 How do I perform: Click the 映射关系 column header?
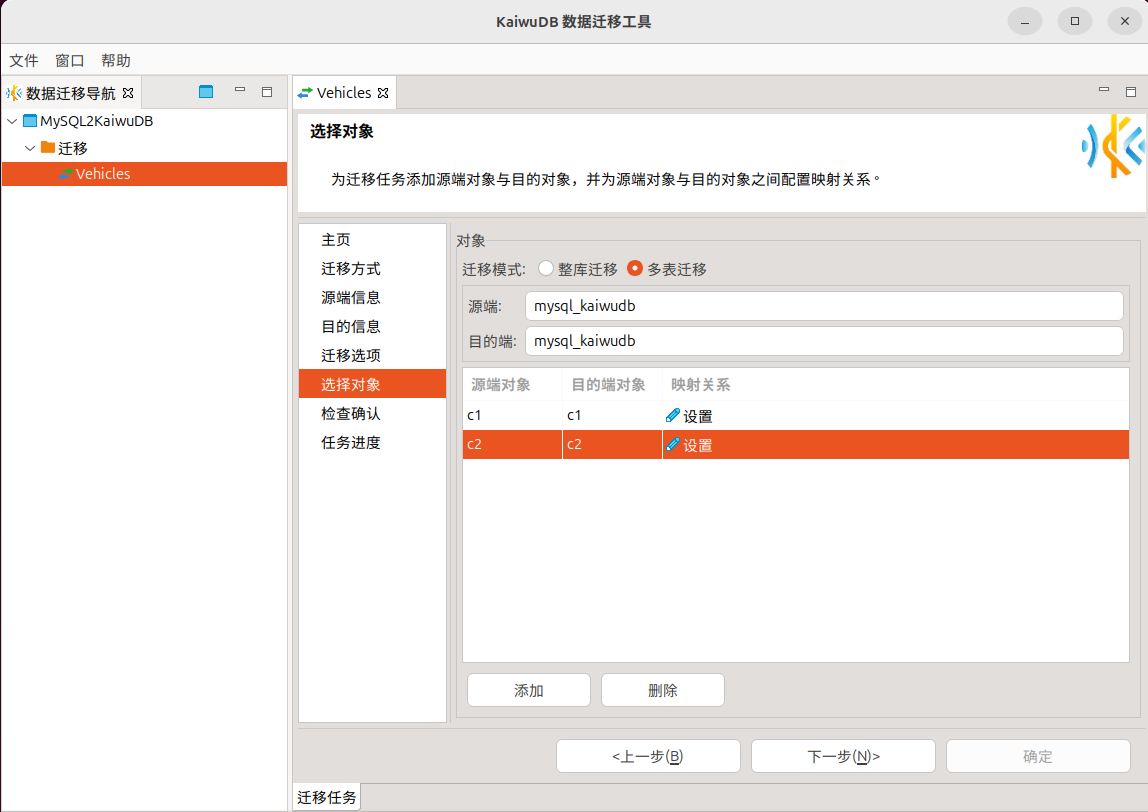tap(895, 384)
